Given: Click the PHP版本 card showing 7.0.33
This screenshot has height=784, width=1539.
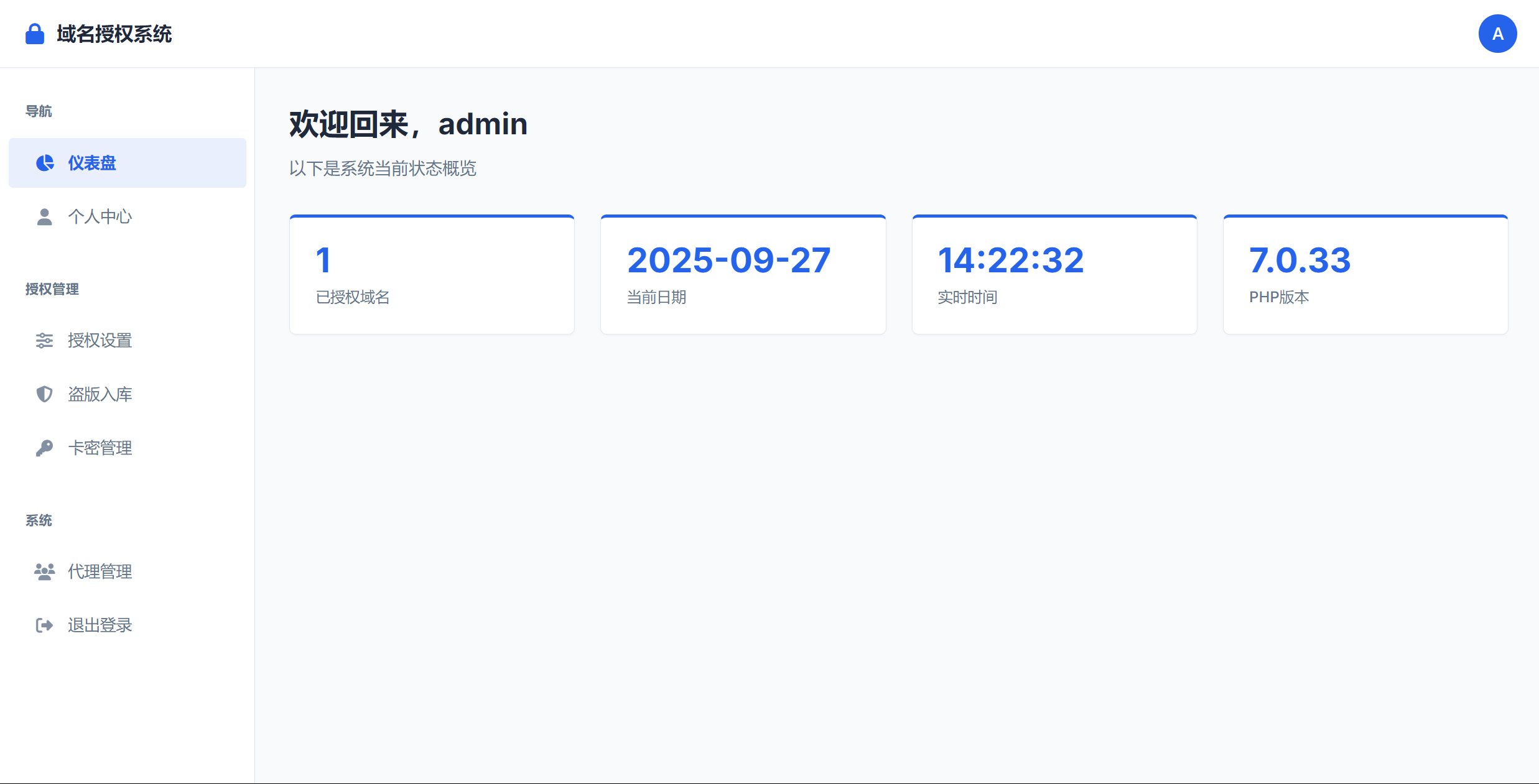Looking at the screenshot, I should pyautogui.click(x=1365, y=275).
